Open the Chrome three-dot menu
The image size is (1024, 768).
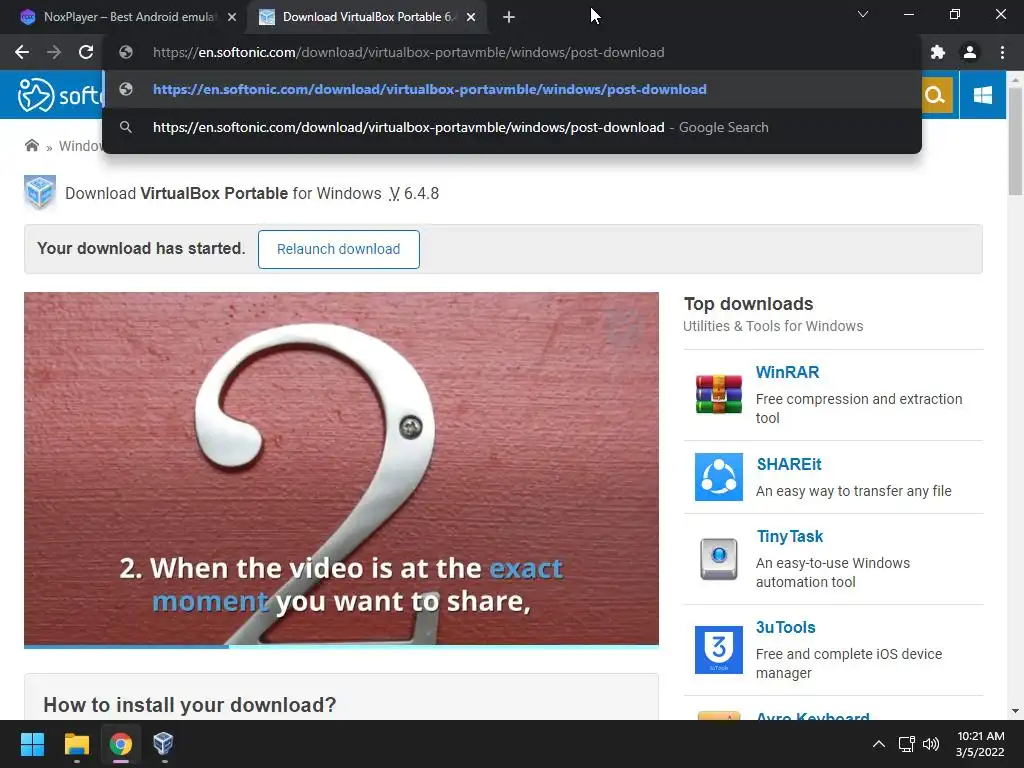point(1002,52)
